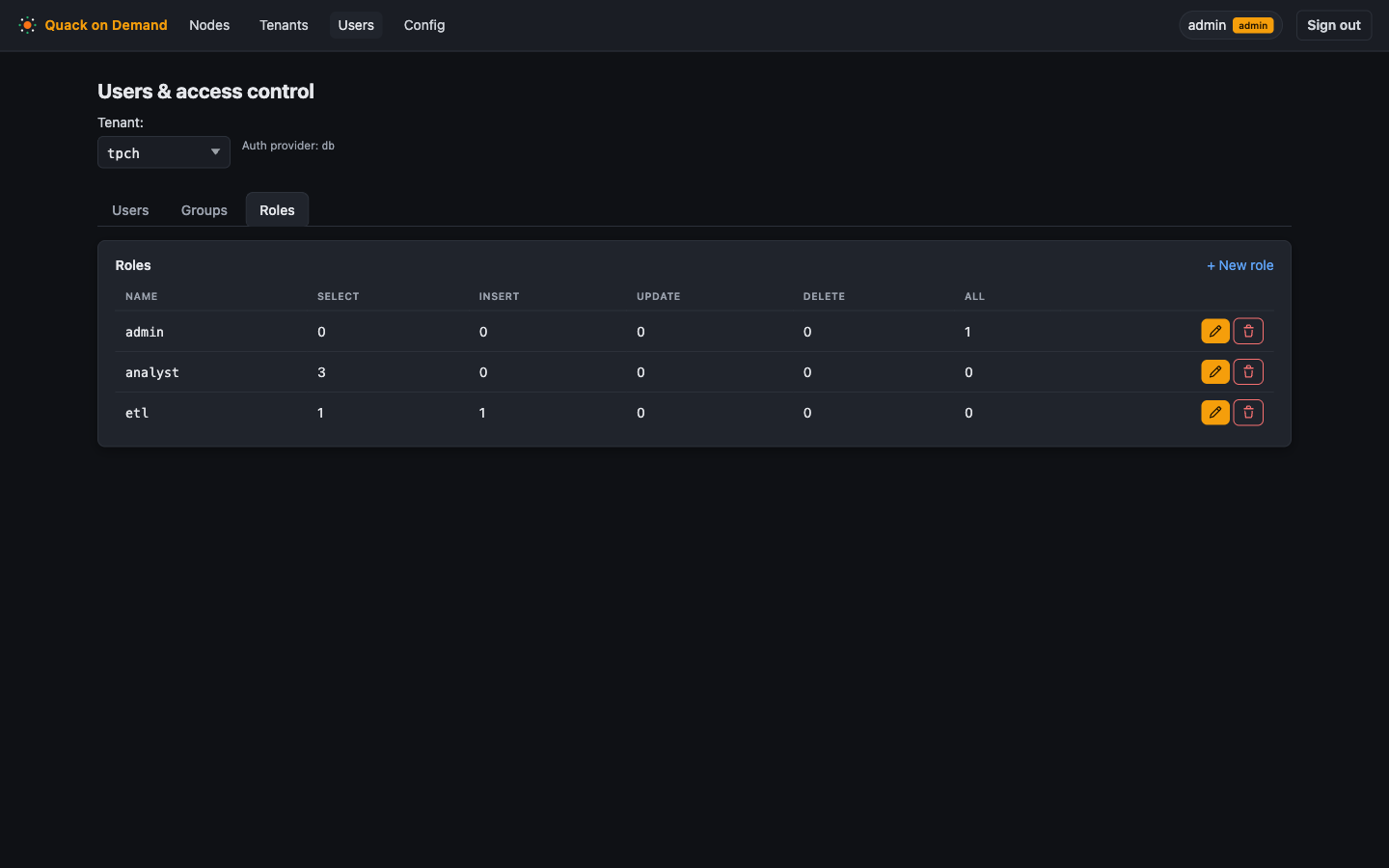Click etl's INSERT value 1

point(482,413)
